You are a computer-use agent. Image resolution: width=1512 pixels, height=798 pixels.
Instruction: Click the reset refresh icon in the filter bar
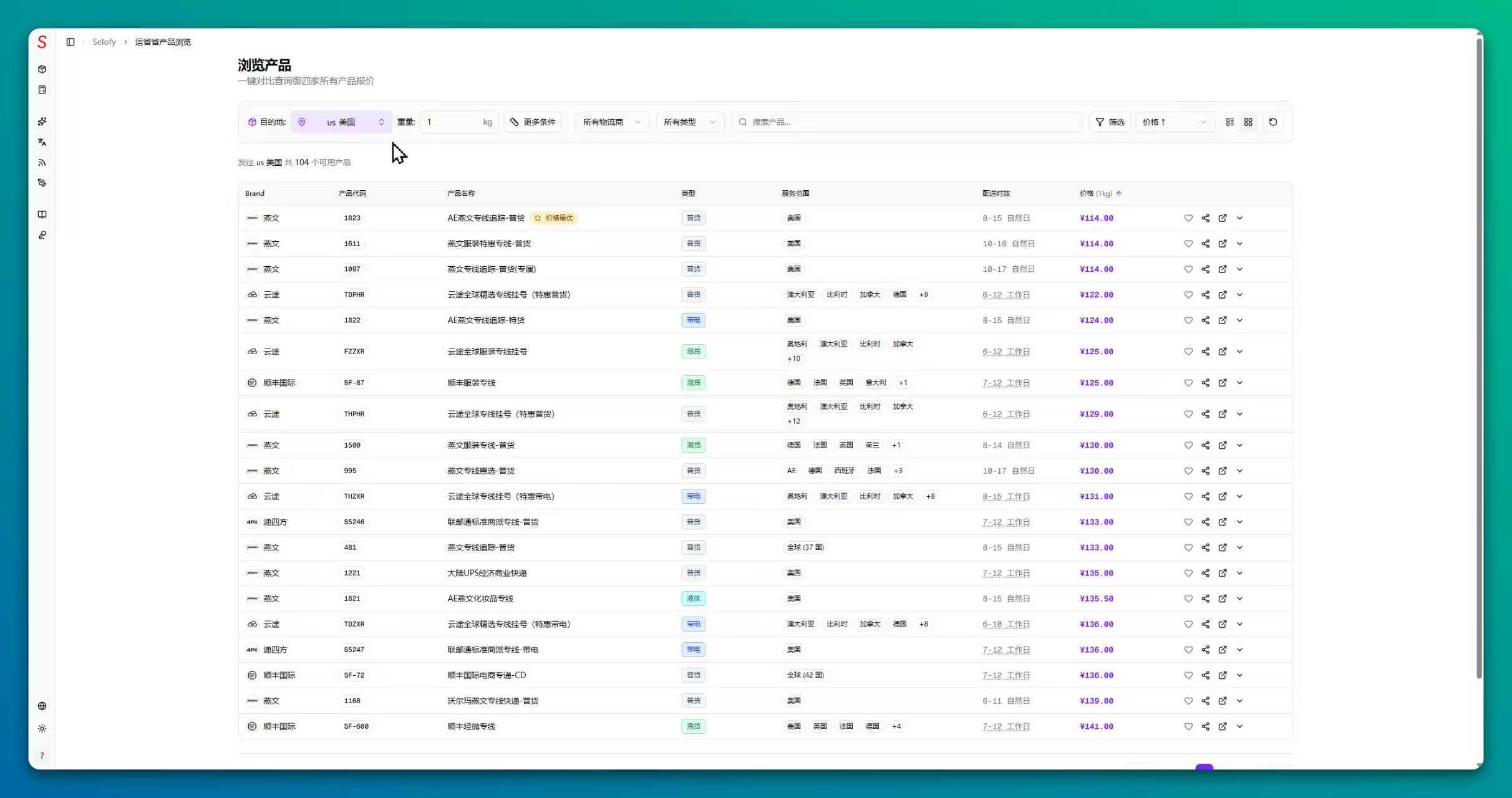1273,122
